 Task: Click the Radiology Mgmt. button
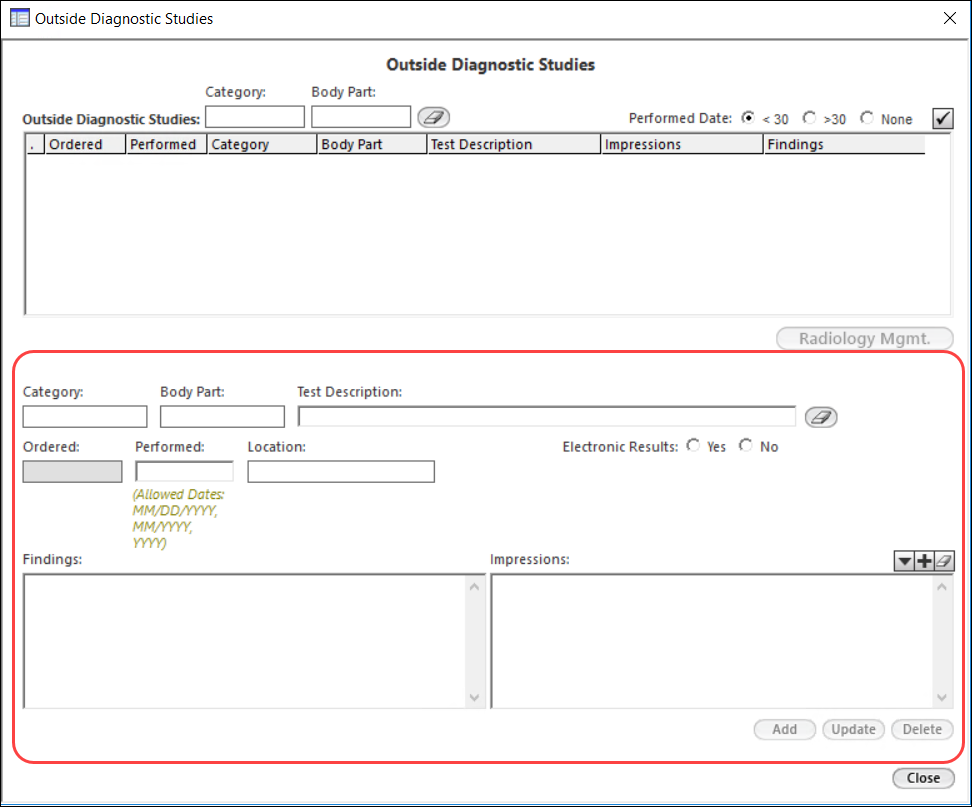[865, 338]
